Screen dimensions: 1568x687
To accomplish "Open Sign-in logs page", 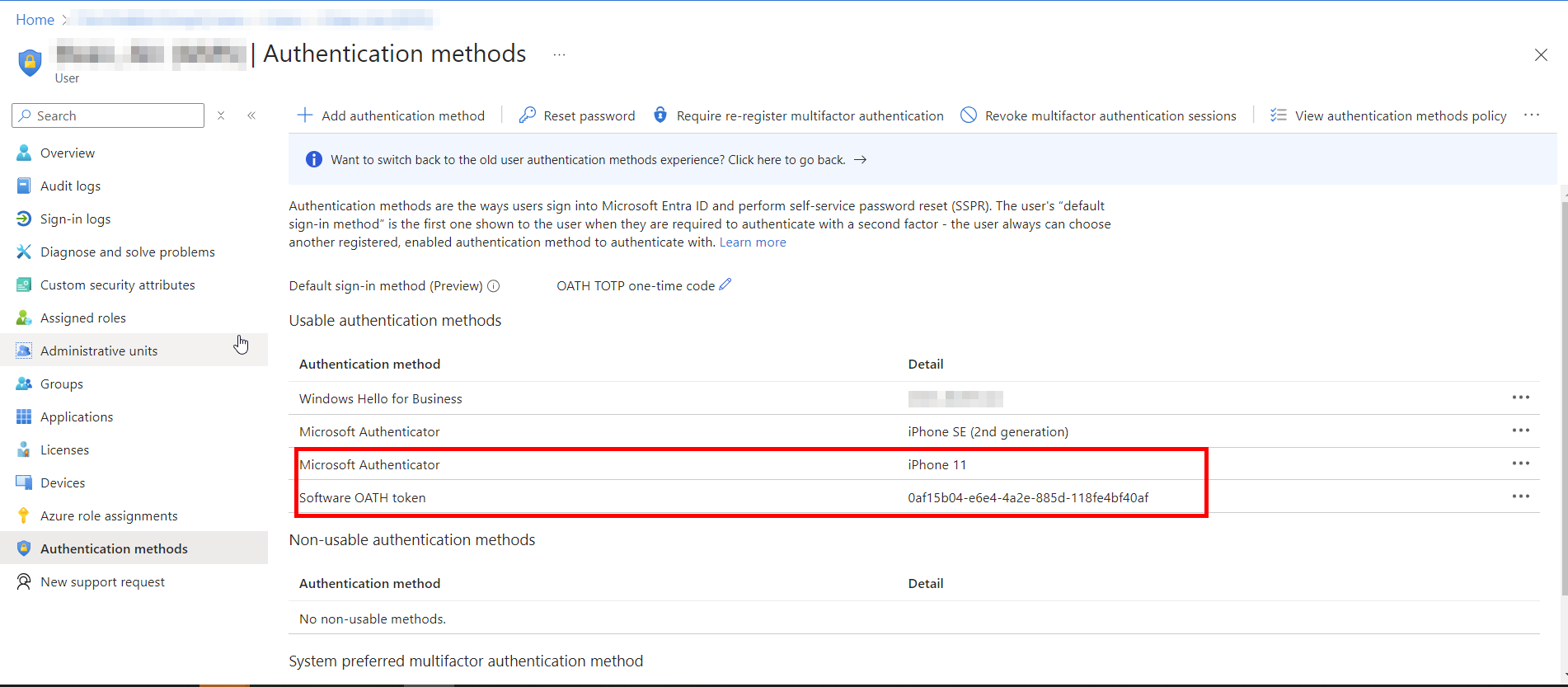I will pos(75,219).
